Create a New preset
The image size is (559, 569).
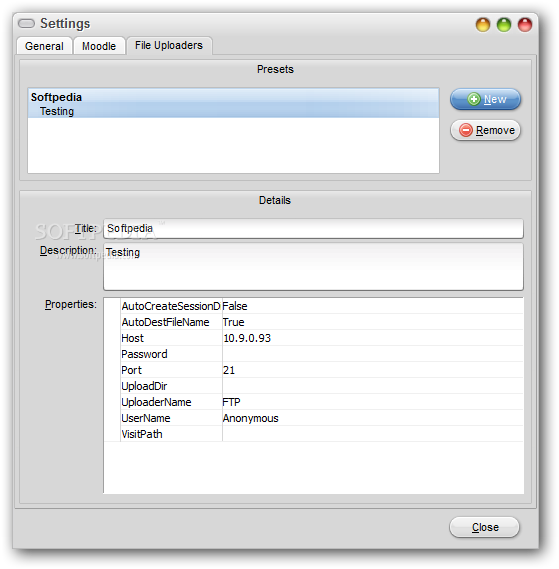(485, 99)
